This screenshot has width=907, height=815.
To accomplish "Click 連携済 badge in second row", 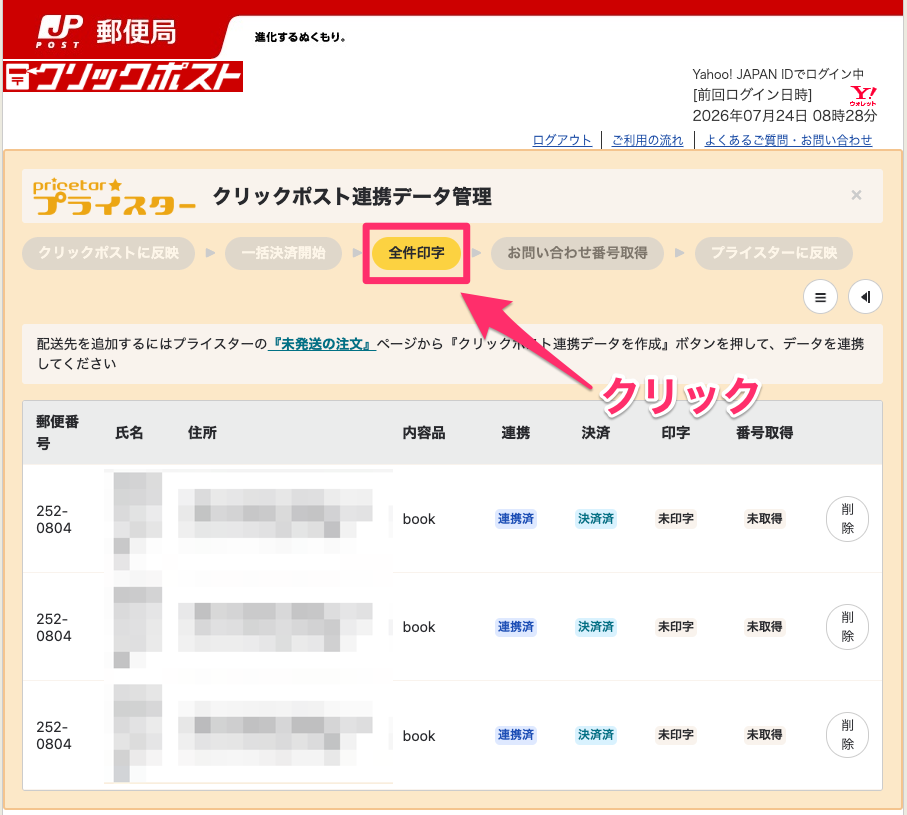I will click(516, 627).
